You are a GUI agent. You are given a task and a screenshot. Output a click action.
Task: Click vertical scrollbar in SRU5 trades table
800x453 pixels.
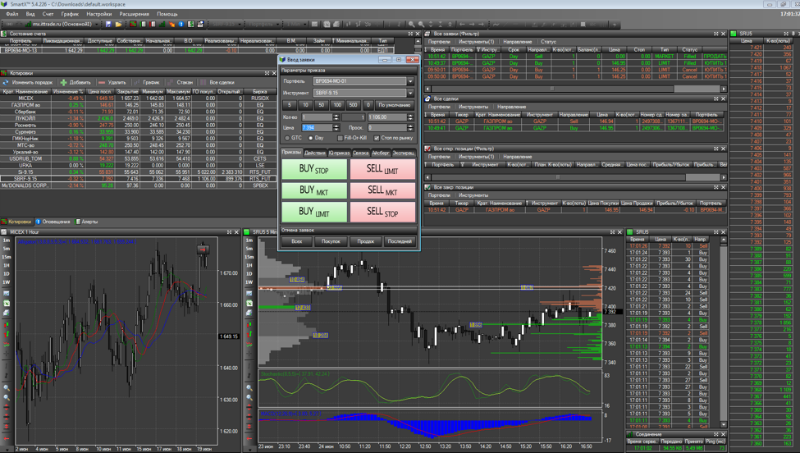tap(723, 333)
